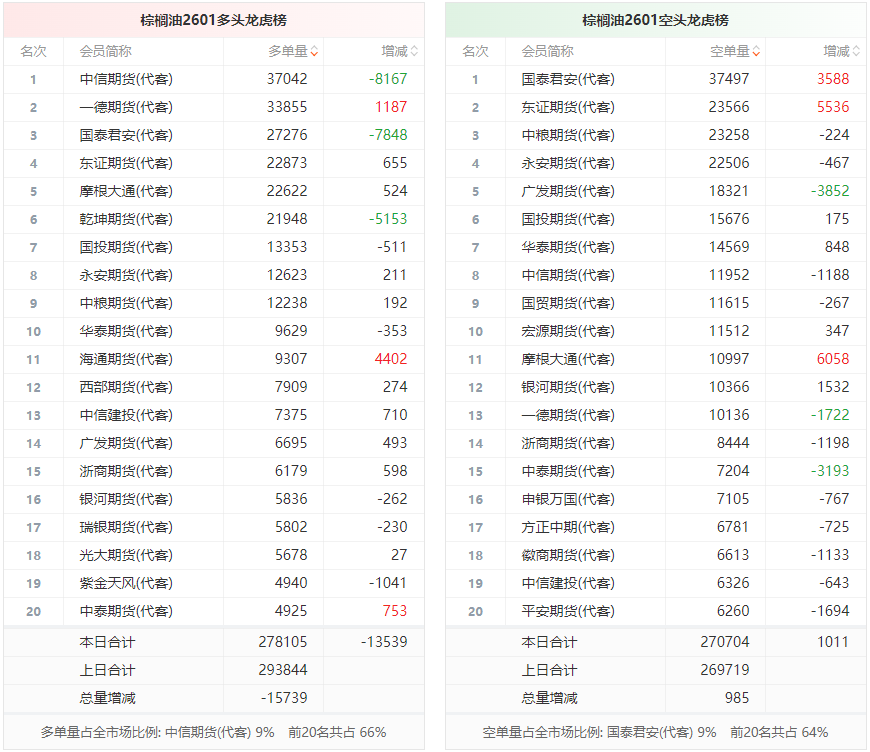
Task: Sort long table by 增减 arrows
Action: click(414, 52)
